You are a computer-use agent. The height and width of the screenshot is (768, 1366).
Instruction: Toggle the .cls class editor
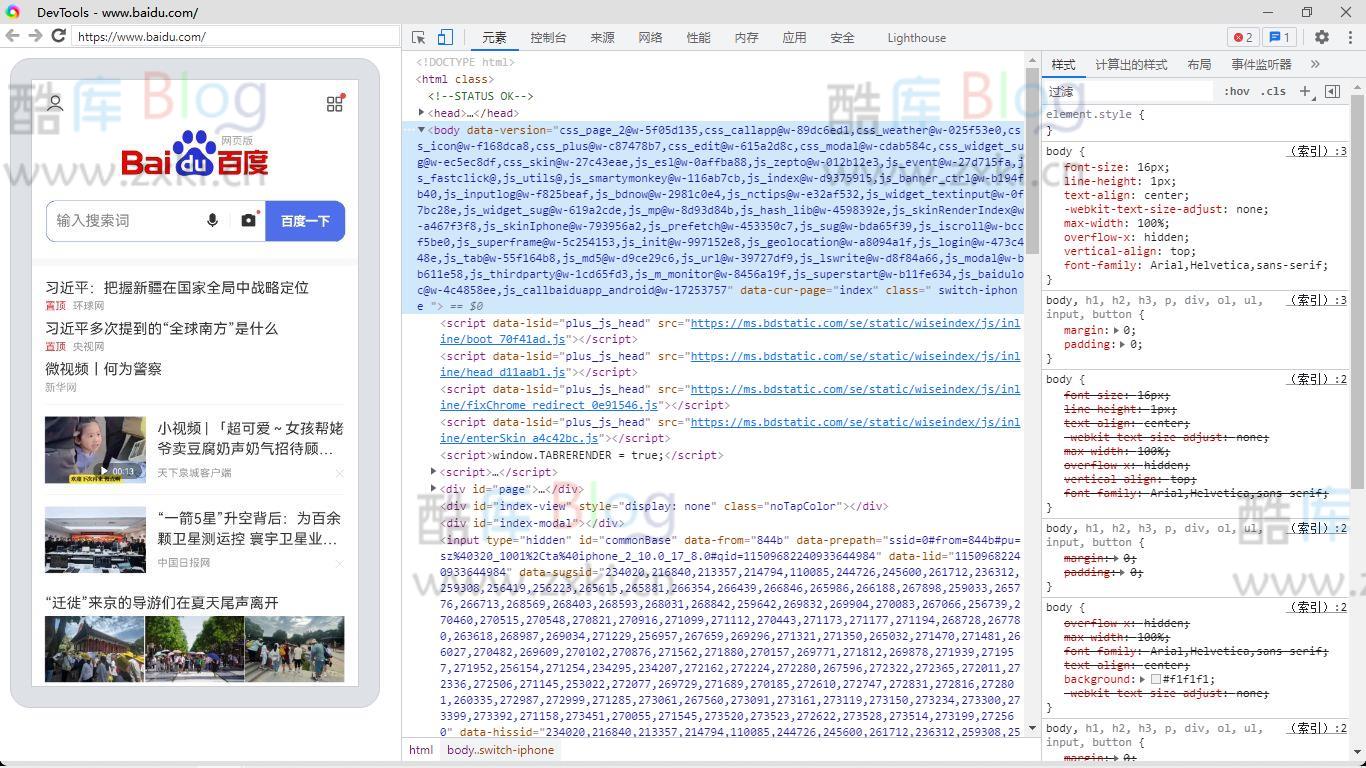pos(1273,91)
